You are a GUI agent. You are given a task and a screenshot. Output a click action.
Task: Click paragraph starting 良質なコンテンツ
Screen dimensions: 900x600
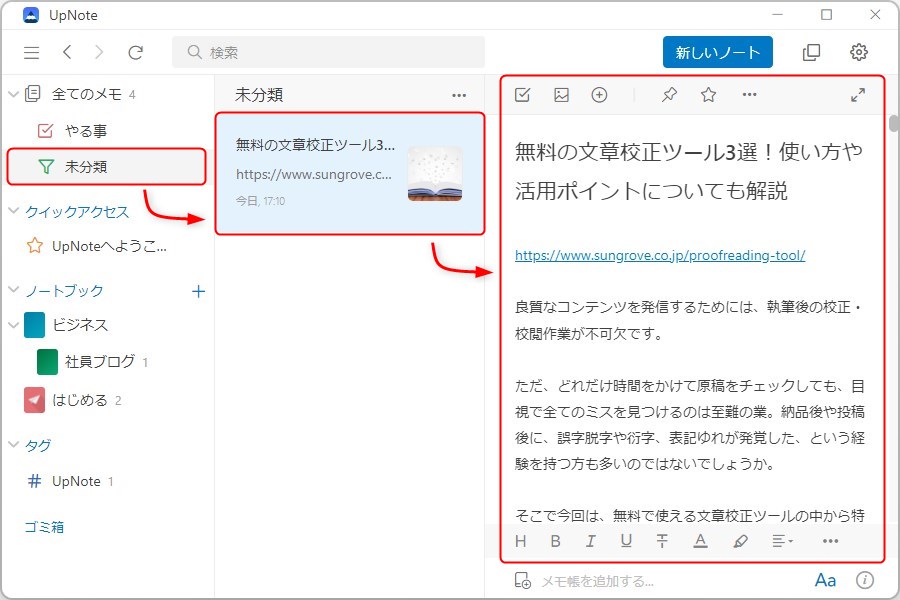pyautogui.click(x=689, y=320)
